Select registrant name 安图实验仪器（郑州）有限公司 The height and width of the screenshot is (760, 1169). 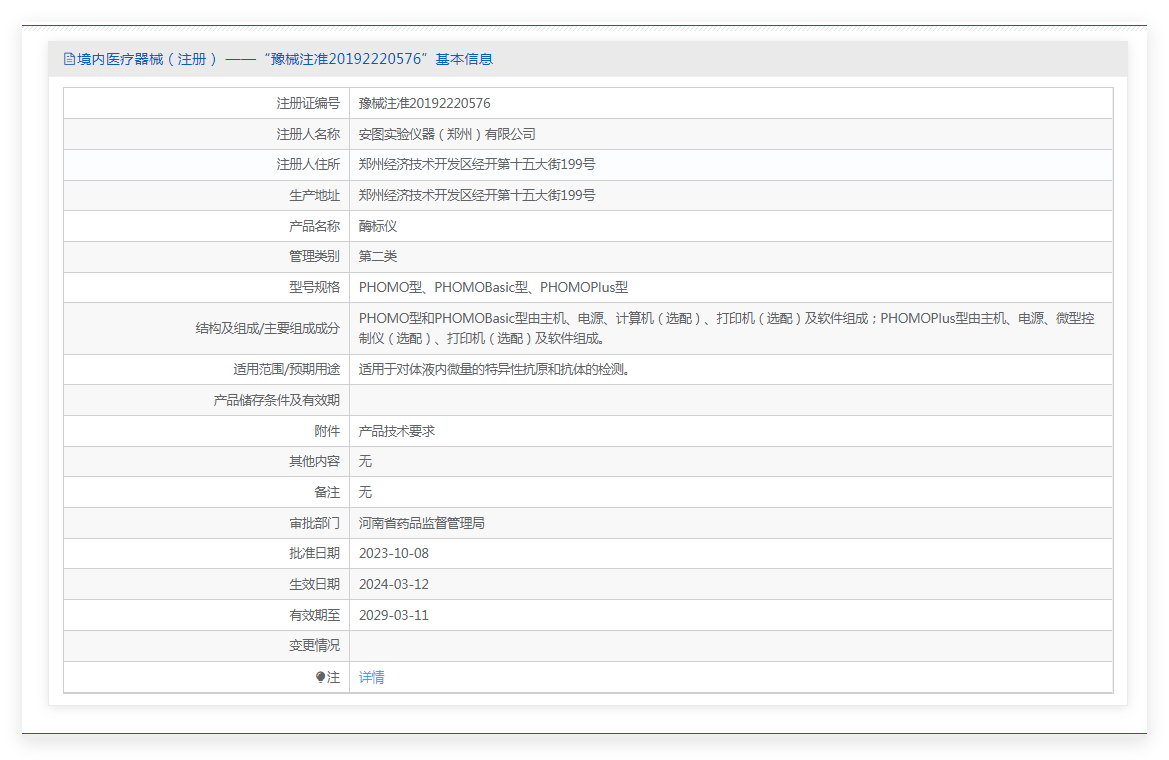point(447,134)
